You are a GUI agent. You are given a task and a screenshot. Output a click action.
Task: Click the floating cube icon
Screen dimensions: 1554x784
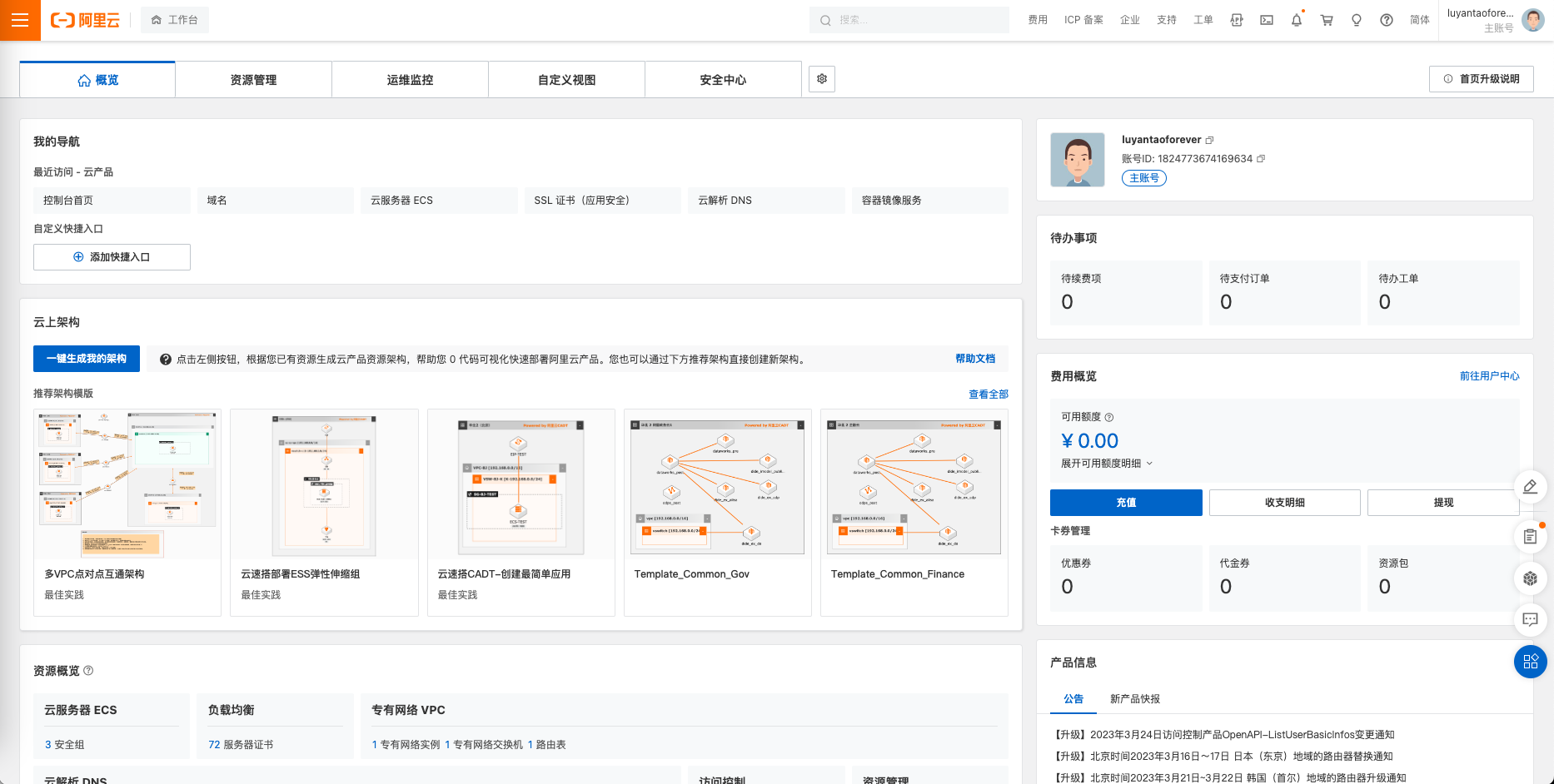(1530, 578)
